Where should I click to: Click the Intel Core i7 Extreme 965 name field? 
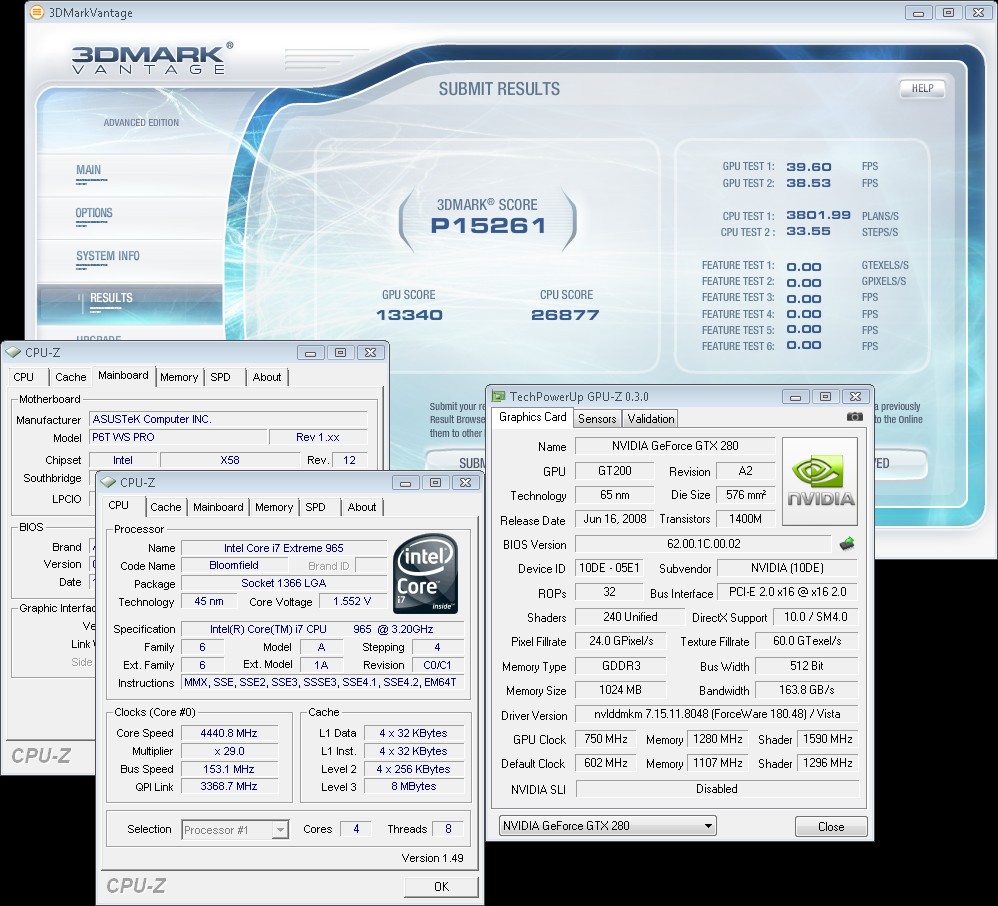tap(284, 548)
